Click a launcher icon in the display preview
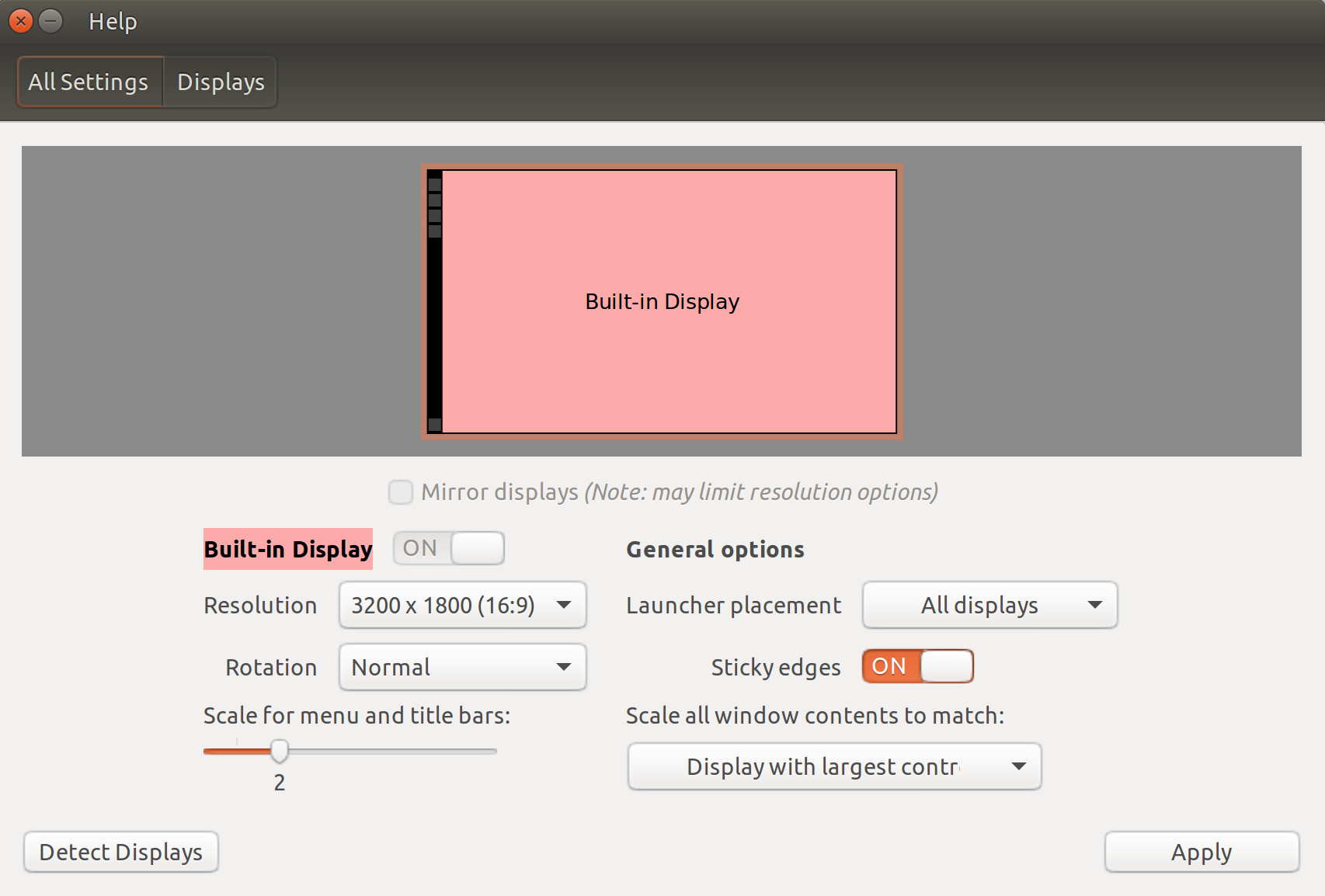This screenshot has height=896, width=1325. click(x=433, y=186)
